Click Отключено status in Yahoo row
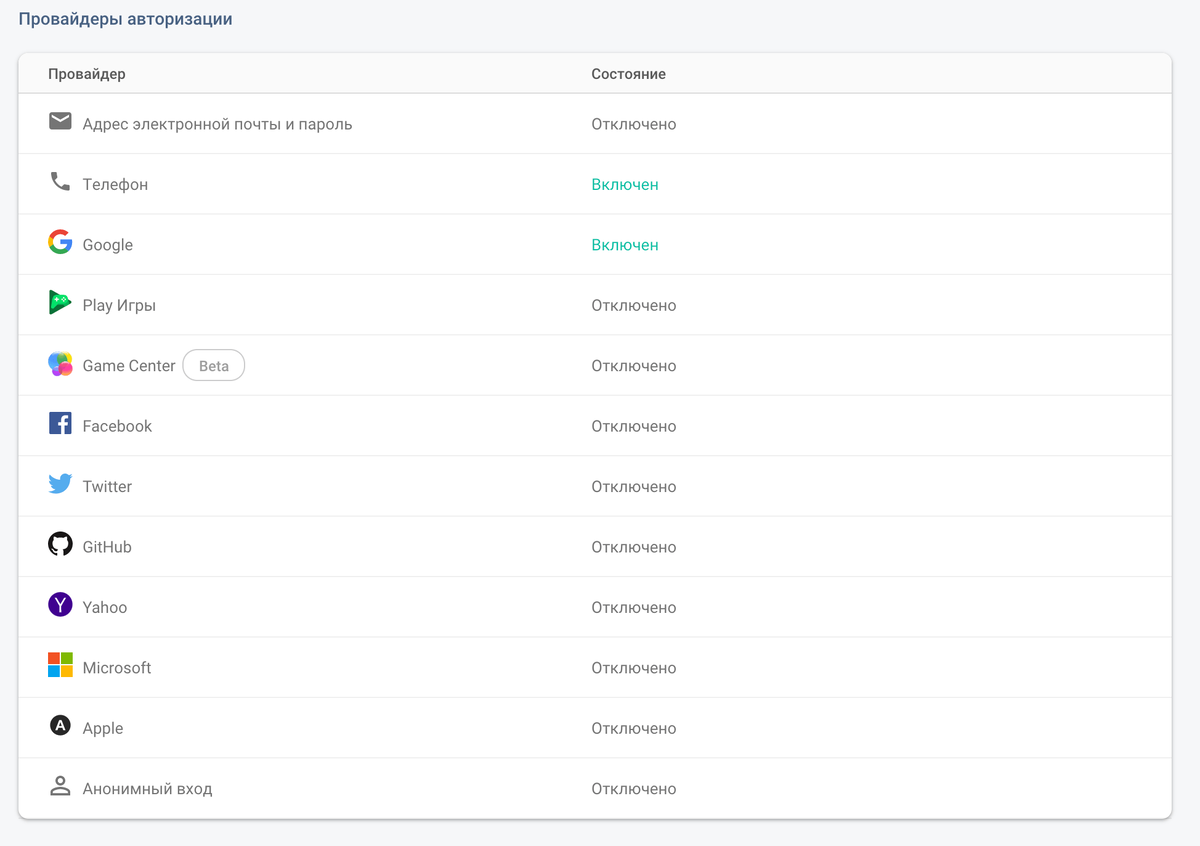Image resolution: width=1200 pixels, height=846 pixels. 634,608
